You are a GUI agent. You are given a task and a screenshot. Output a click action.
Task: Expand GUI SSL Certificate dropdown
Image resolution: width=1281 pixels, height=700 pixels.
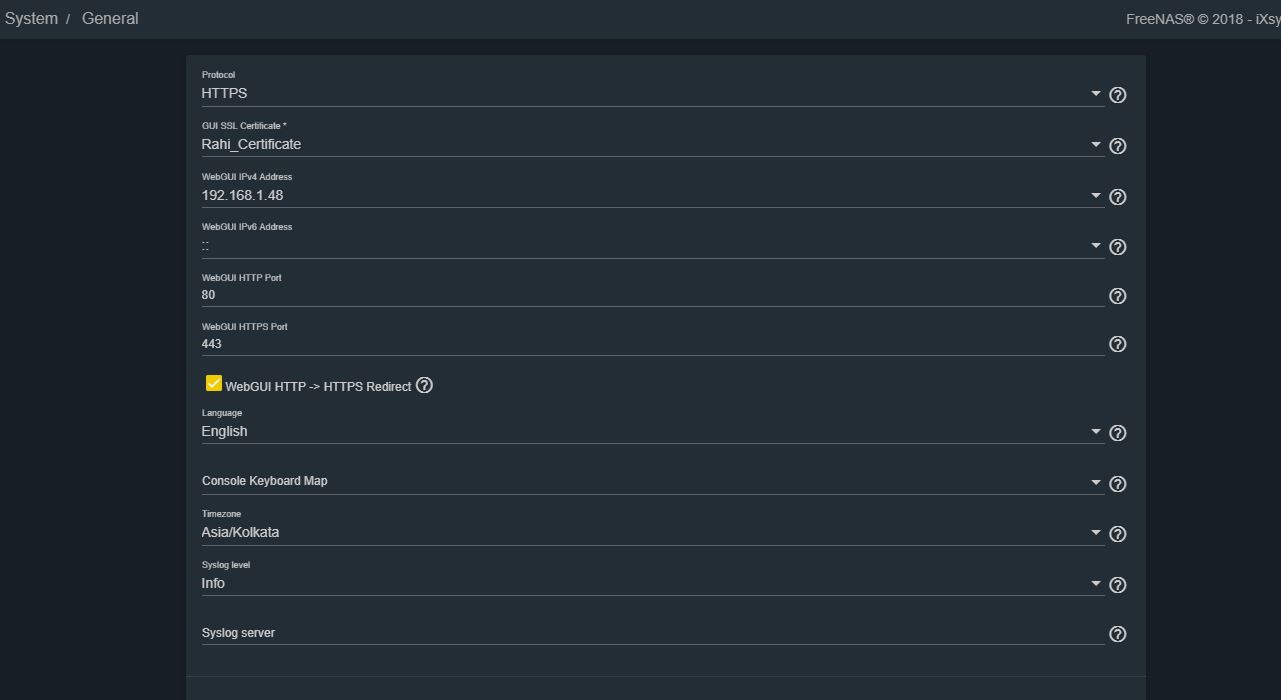(653, 144)
